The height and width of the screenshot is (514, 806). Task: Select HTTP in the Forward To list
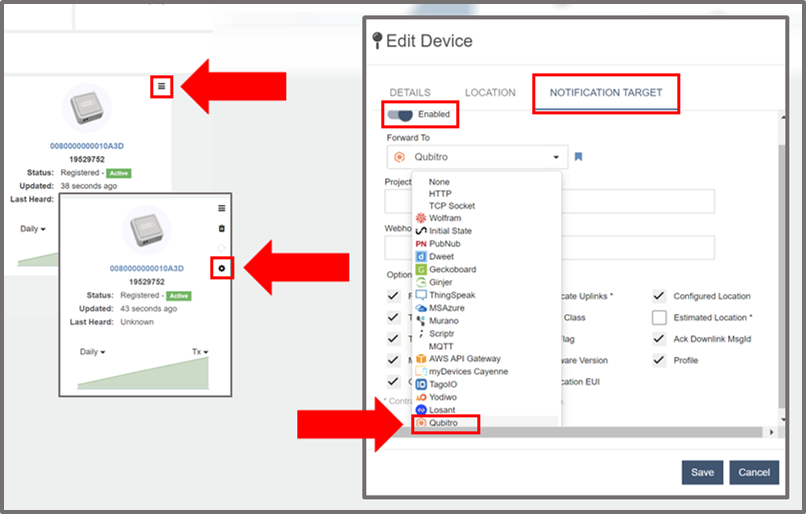click(440, 194)
